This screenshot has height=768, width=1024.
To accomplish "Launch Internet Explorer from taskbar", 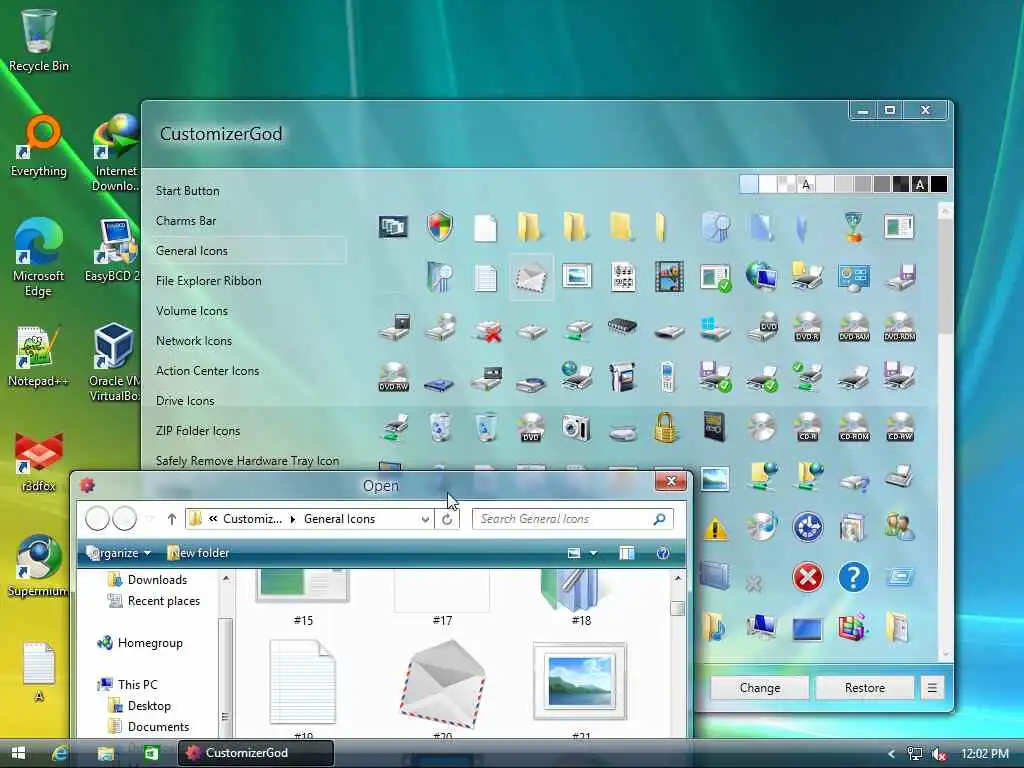I will (61, 753).
